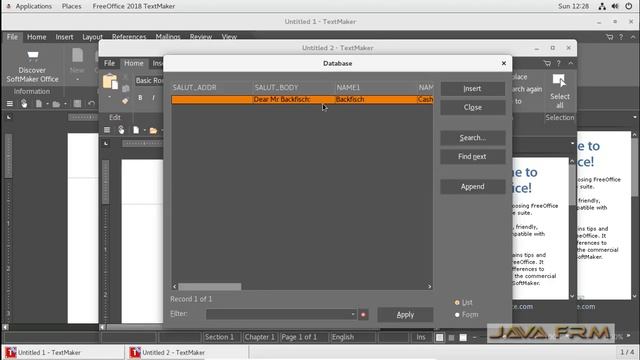Image resolution: width=640 pixels, height=360 pixels.
Task: Click the horizontal scrollbar thumb in record list
Action: [x=209, y=287]
